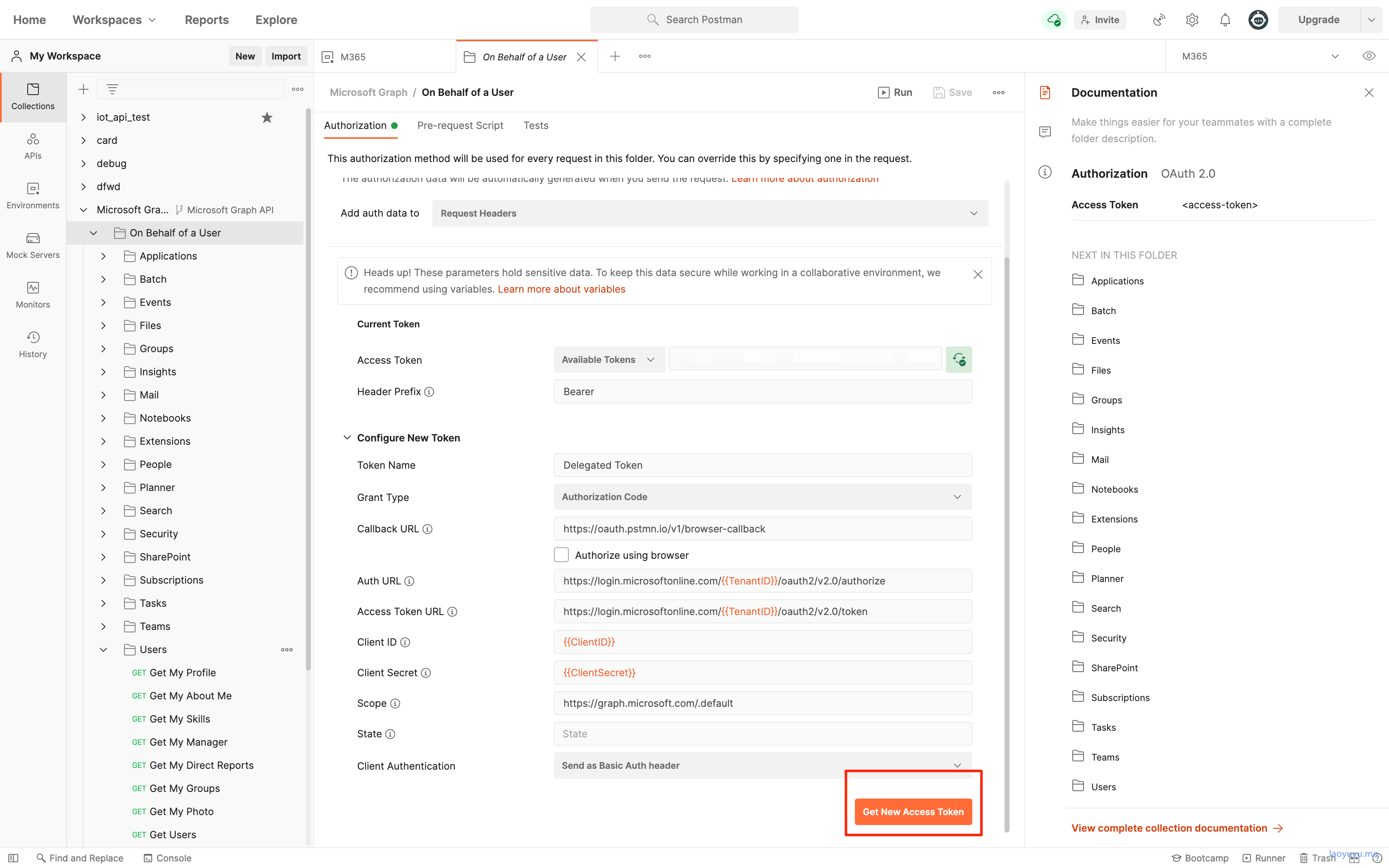Viewport: 1389px width, 868px height.
Task: Click the New button
Action: pyautogui.click(x=245, y=56)
